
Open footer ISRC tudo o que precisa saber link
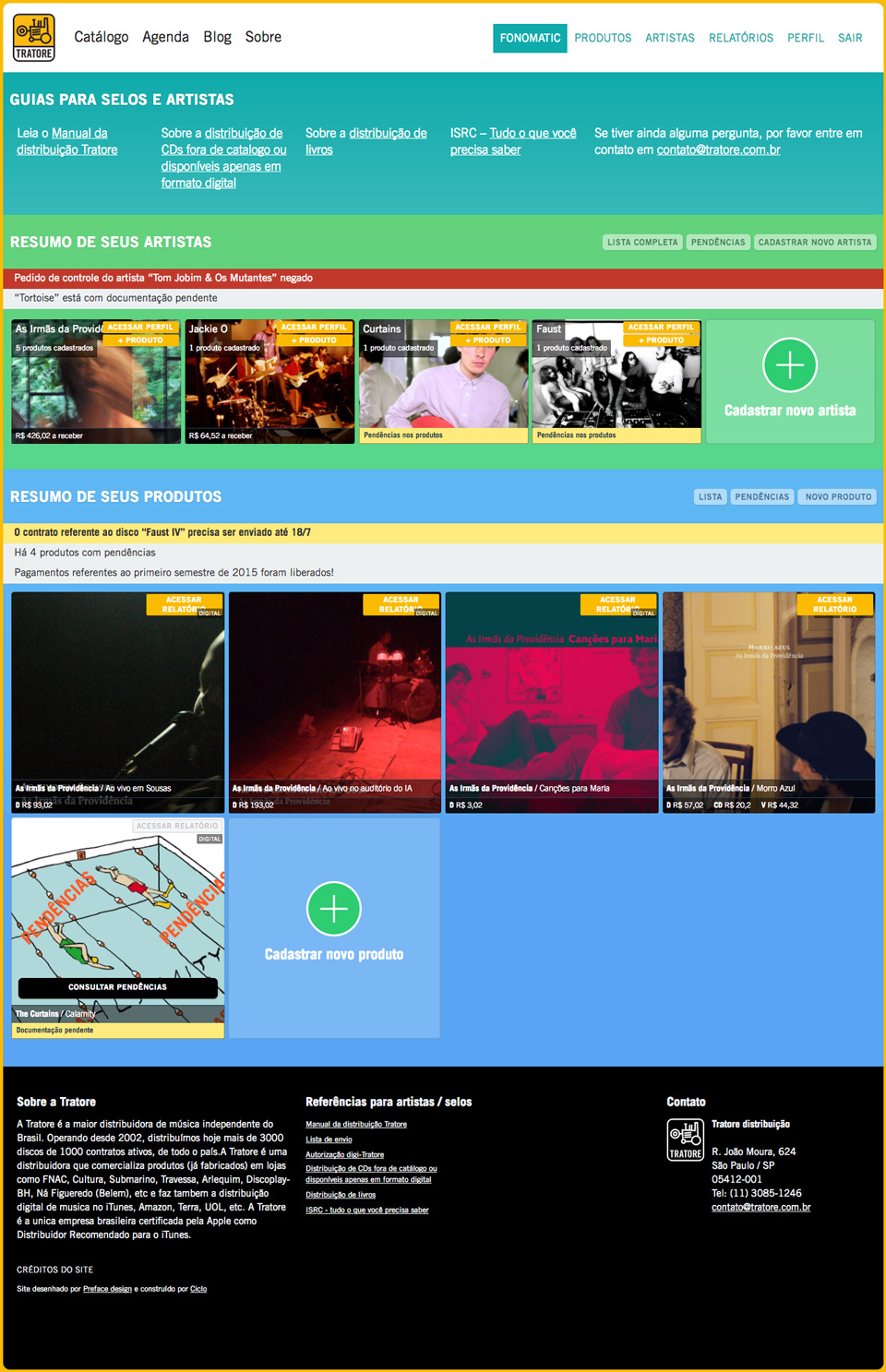click(x=367, y=1210)
